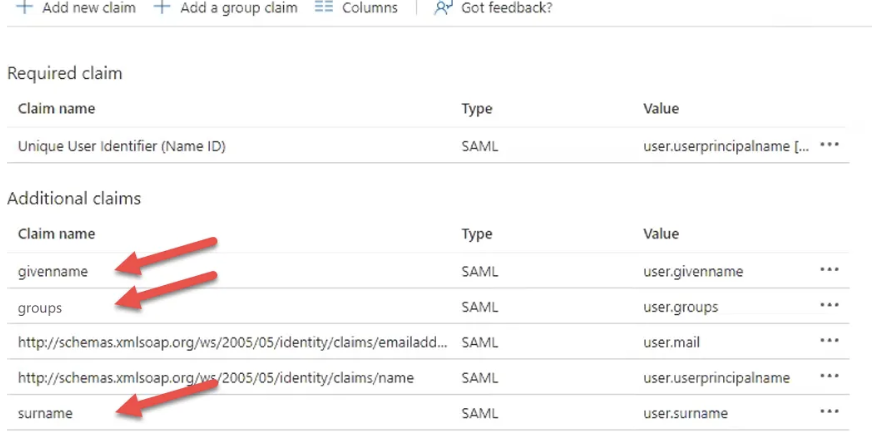Click Value header under Additional claims

(661, 233)
